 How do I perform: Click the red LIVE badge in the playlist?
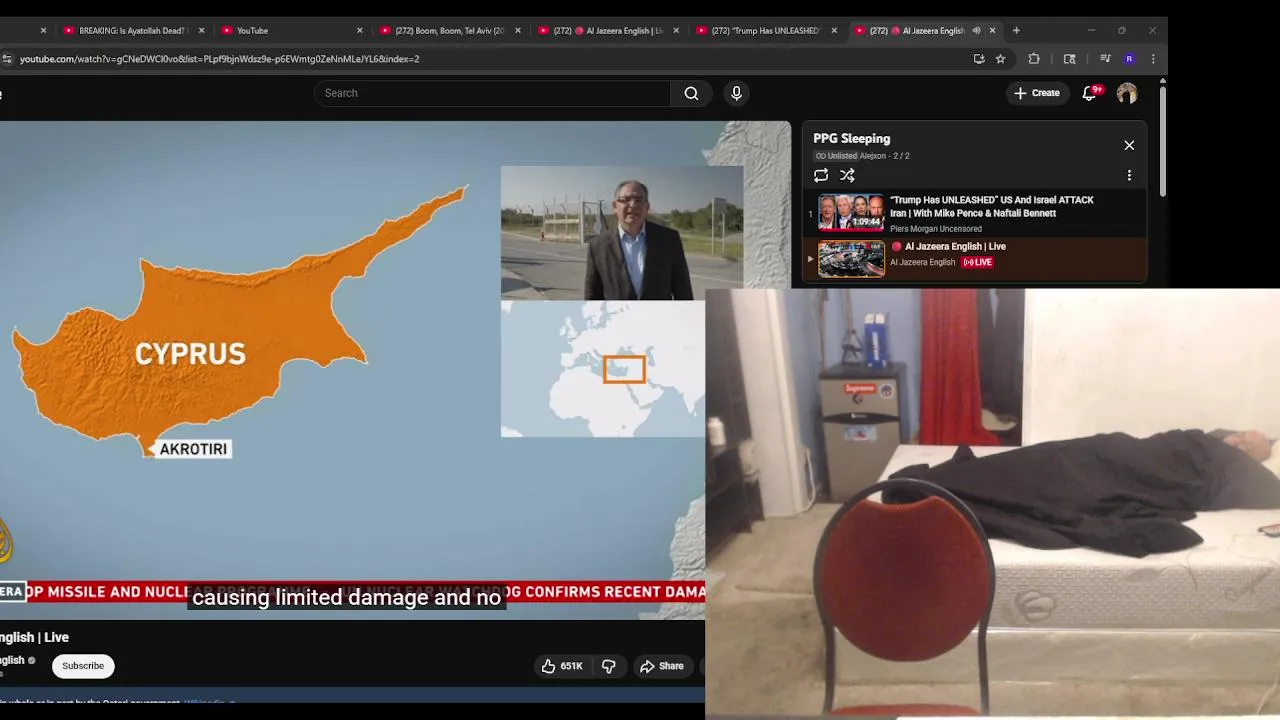pyautogui.click(x=977, y=262)
